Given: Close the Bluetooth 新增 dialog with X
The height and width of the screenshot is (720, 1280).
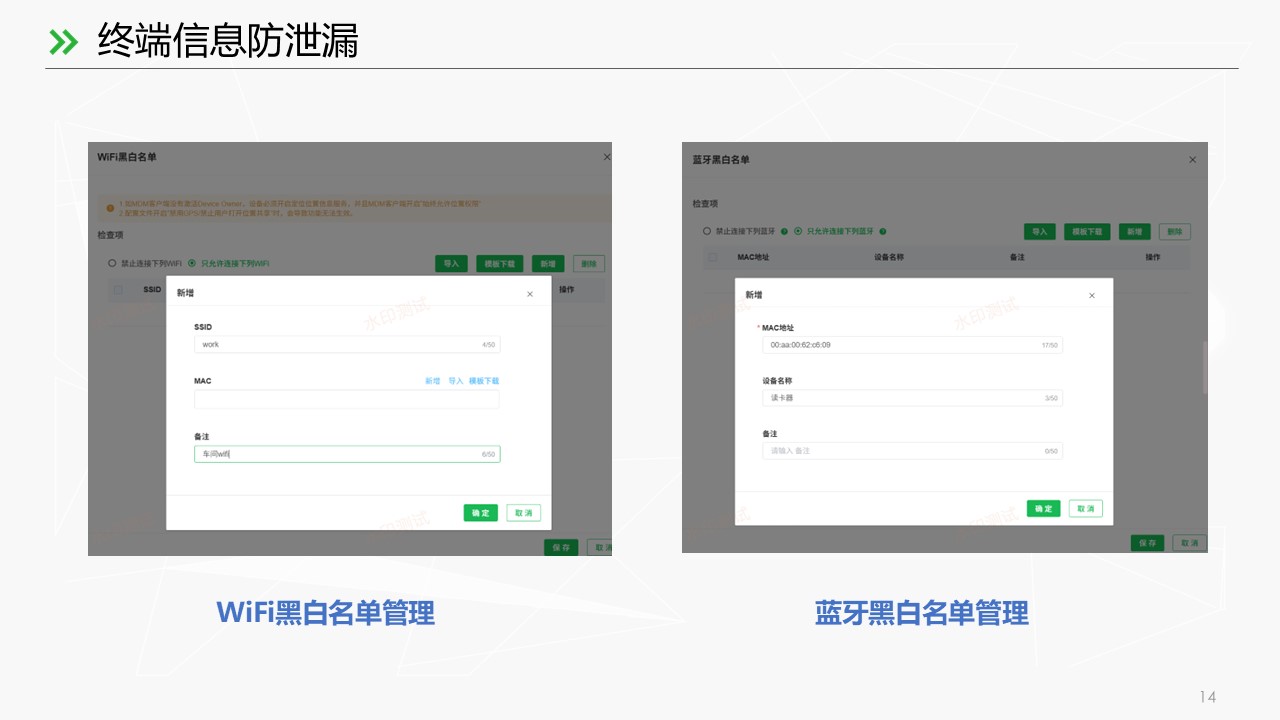Looking at the screenshot, I should coord(1092,295).
